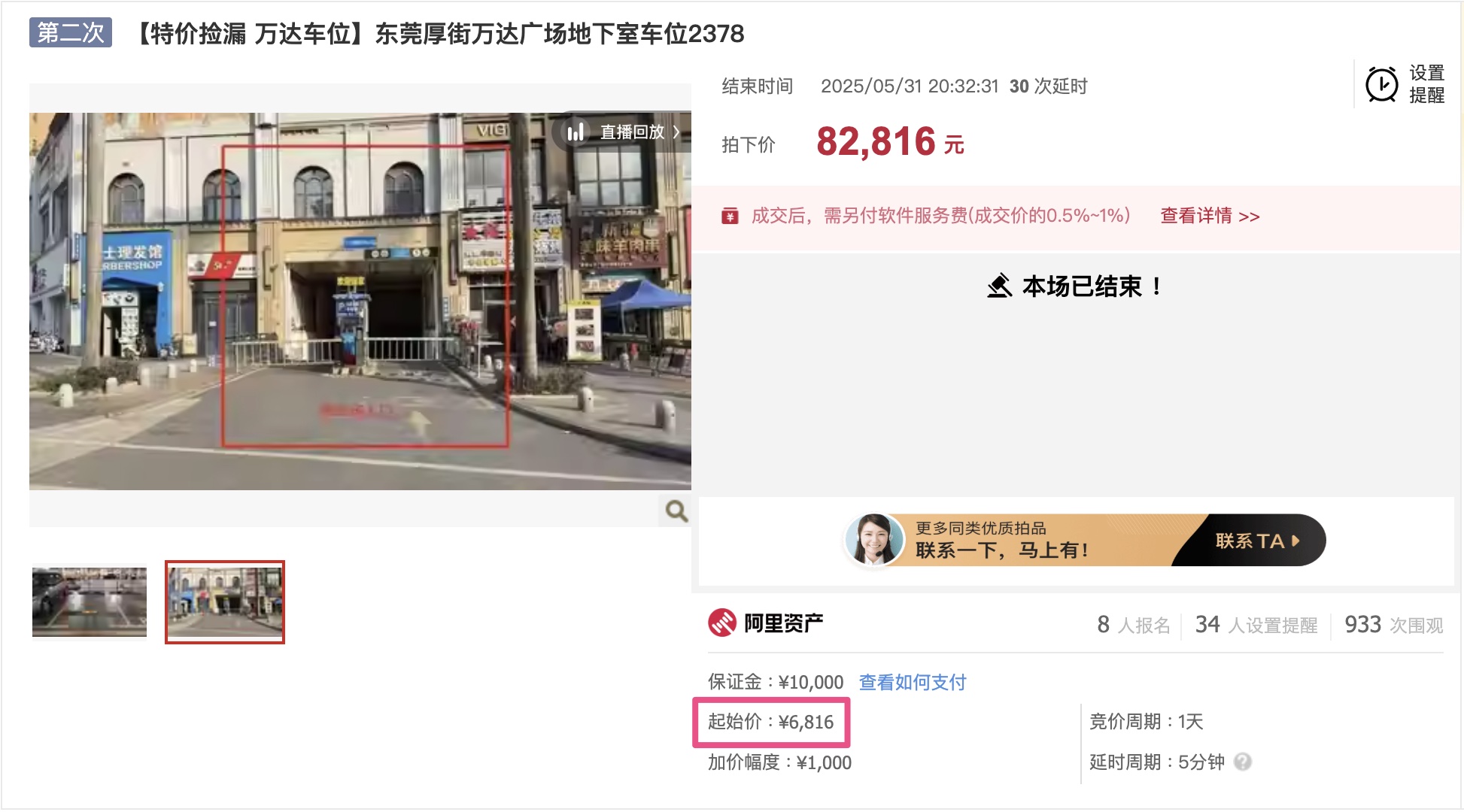The height and width of the screenshot is (812, 1464).
Task: Click the auction title 东莞厚街万达广场地下室车位2378
Action: click(560, 34)
